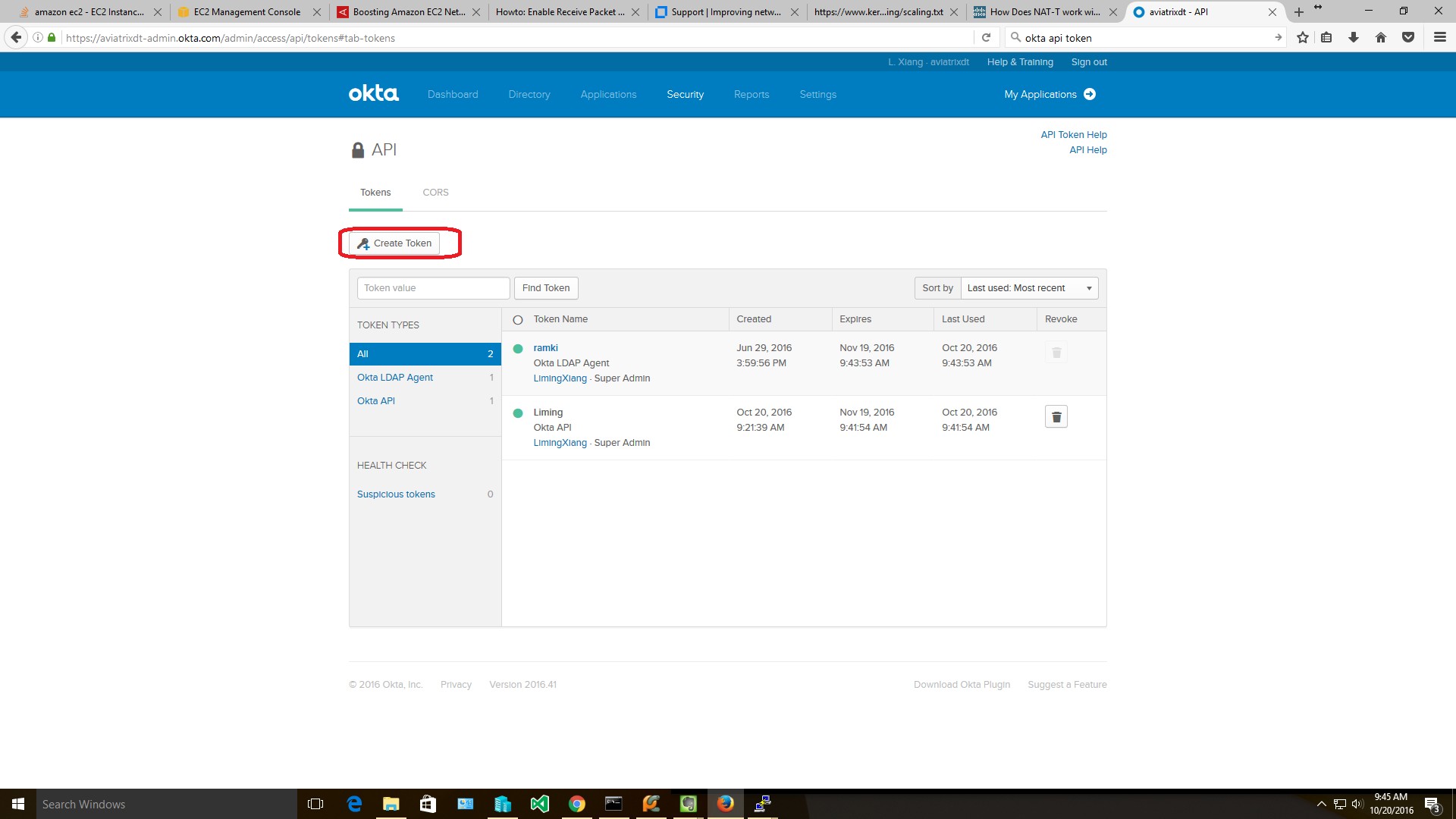Screen dimensions: 1456x819
Task: Click the Token value search field
Action: tap(433, 288)
